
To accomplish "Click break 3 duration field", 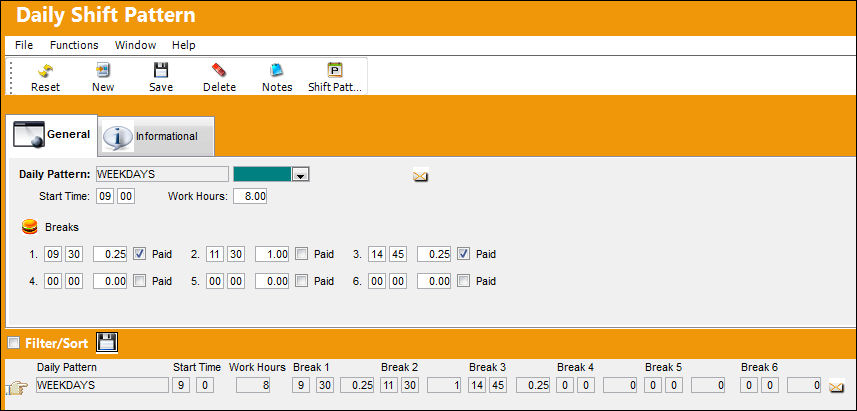I will click(434, 254).
